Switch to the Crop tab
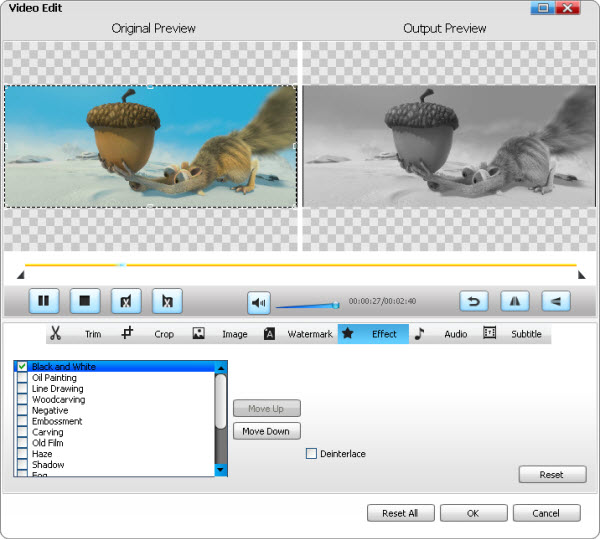Screen dimensions: 600x539 coord(164,334)
